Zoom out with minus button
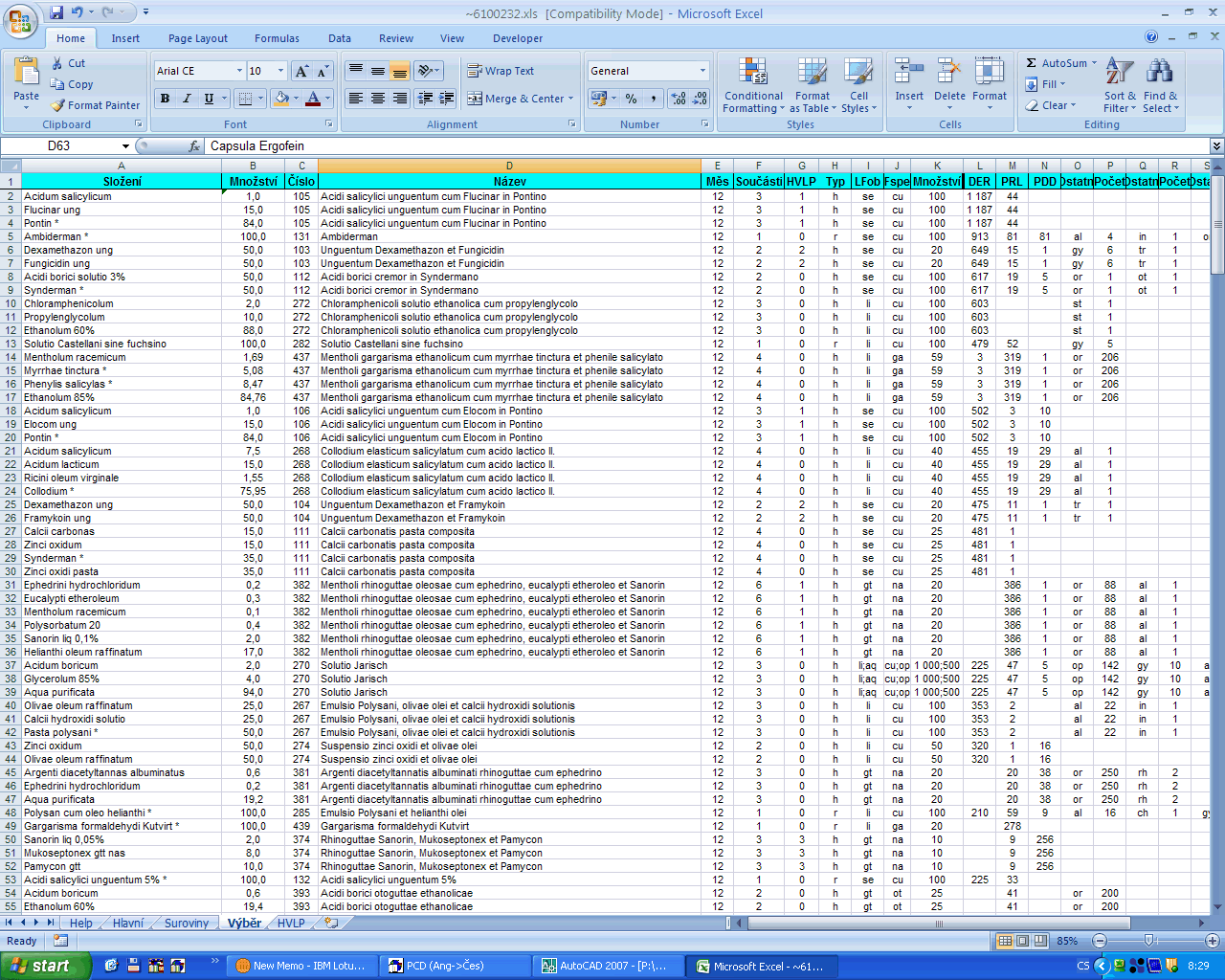The height and width of the screenshot is (980, 1225). coord(1100,941)
